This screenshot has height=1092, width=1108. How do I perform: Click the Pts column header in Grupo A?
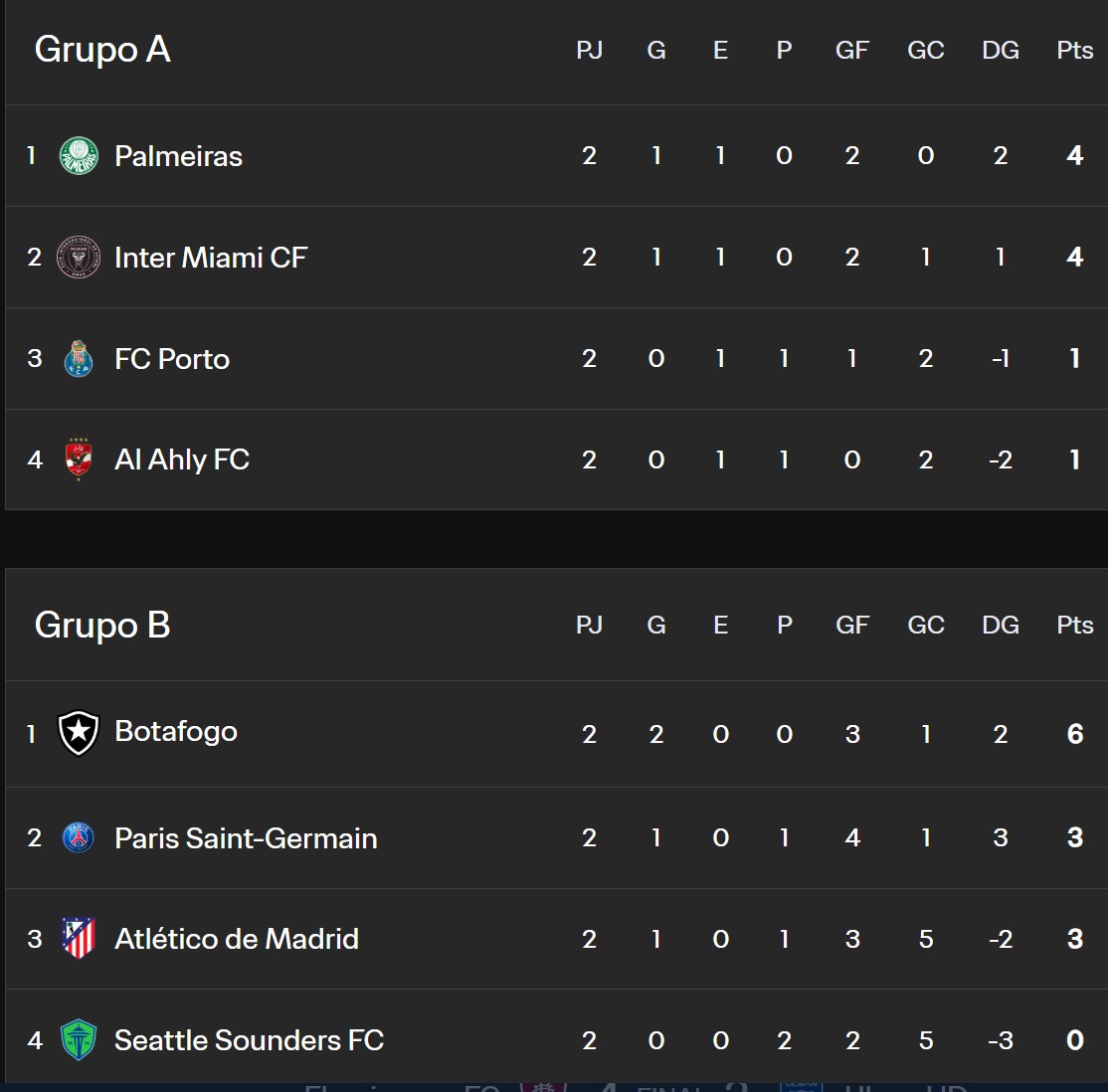(1074, 51)
